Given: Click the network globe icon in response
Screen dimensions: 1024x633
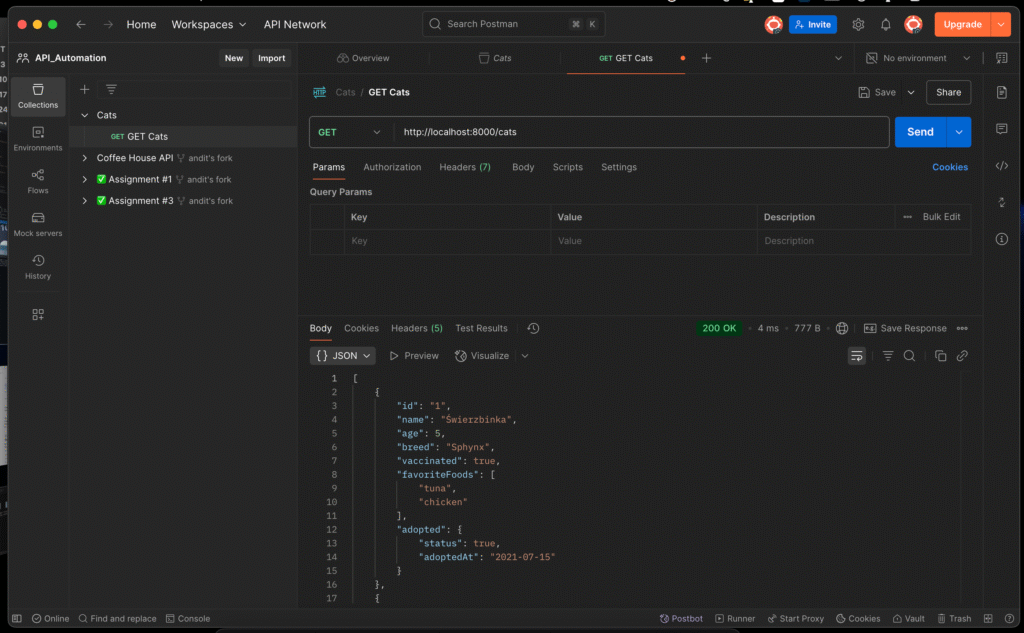Looking at the screenshot, I should (x=842, y=329).
